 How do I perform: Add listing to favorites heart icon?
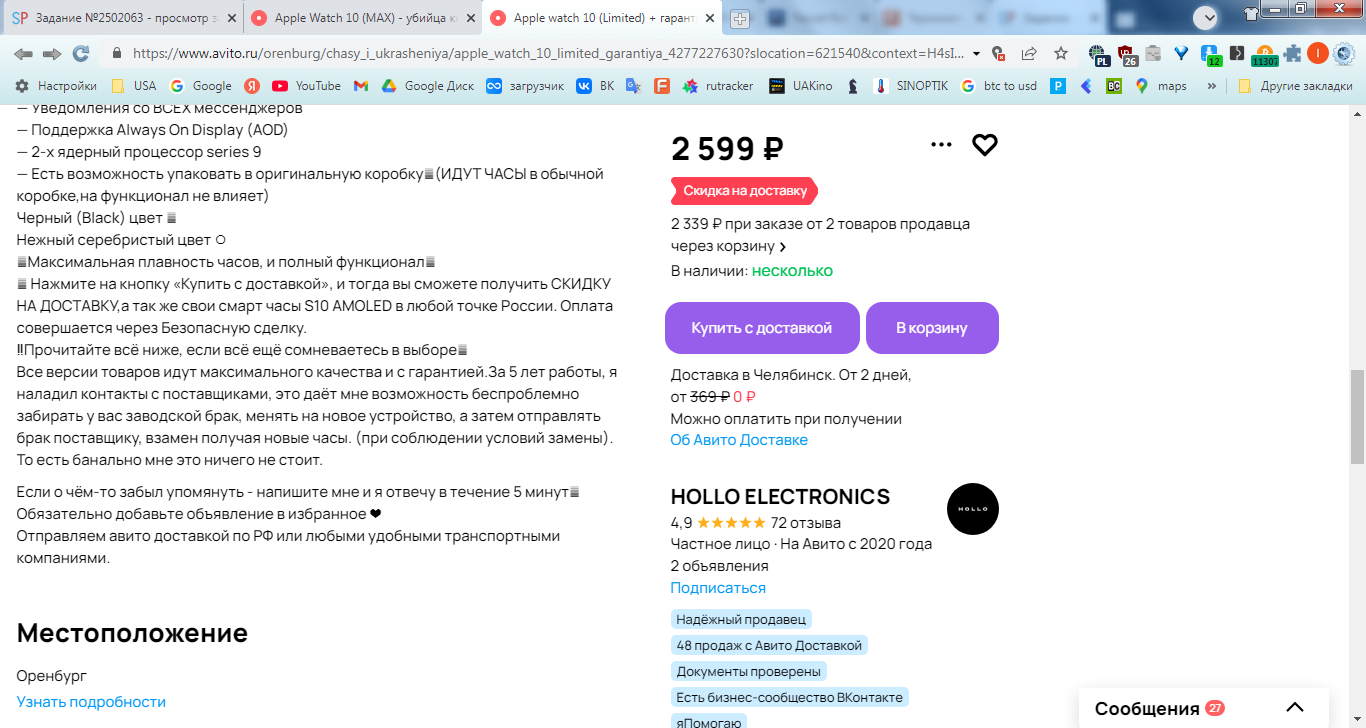[985, 145]
